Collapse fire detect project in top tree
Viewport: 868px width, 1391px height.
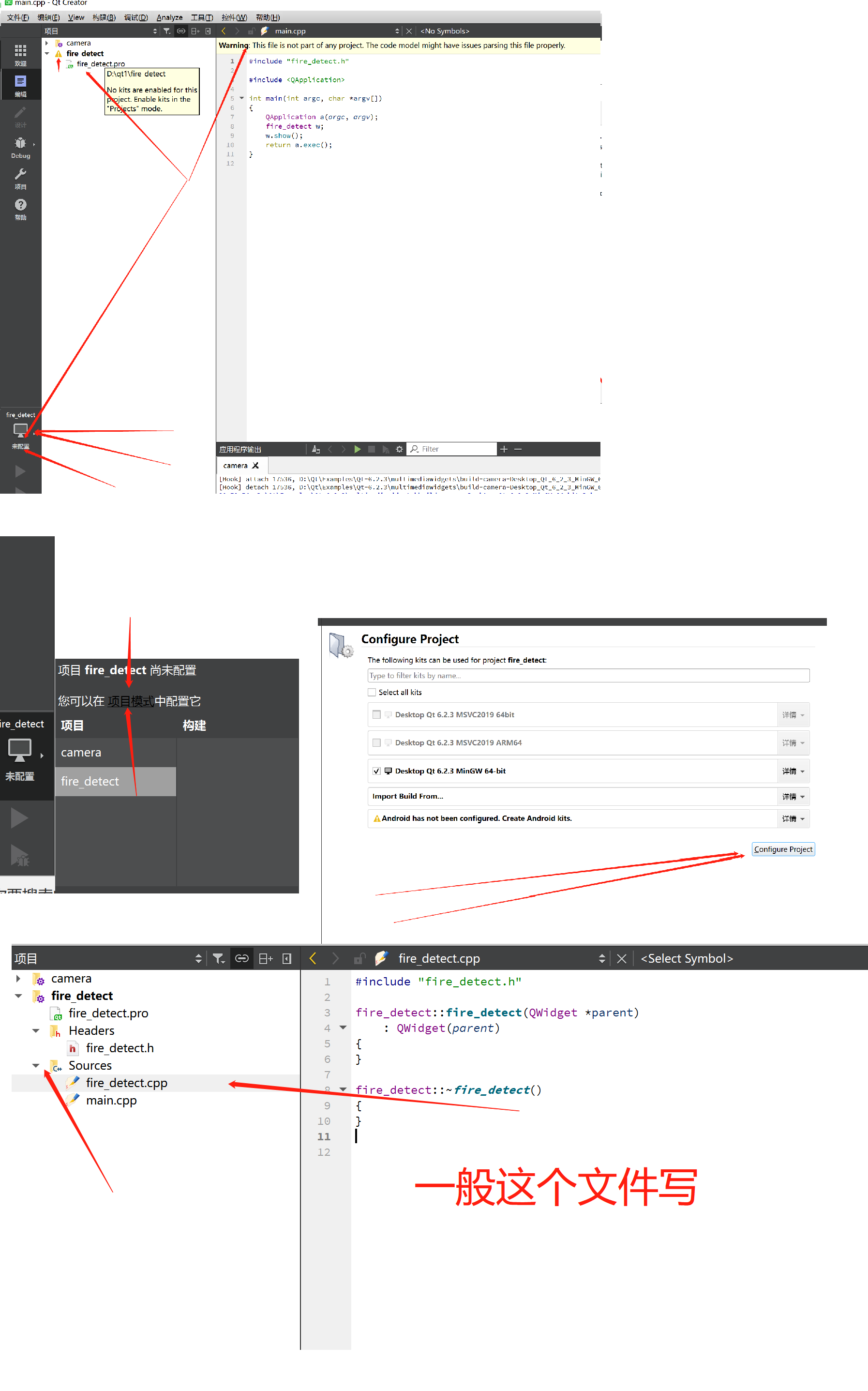point(46,53)
